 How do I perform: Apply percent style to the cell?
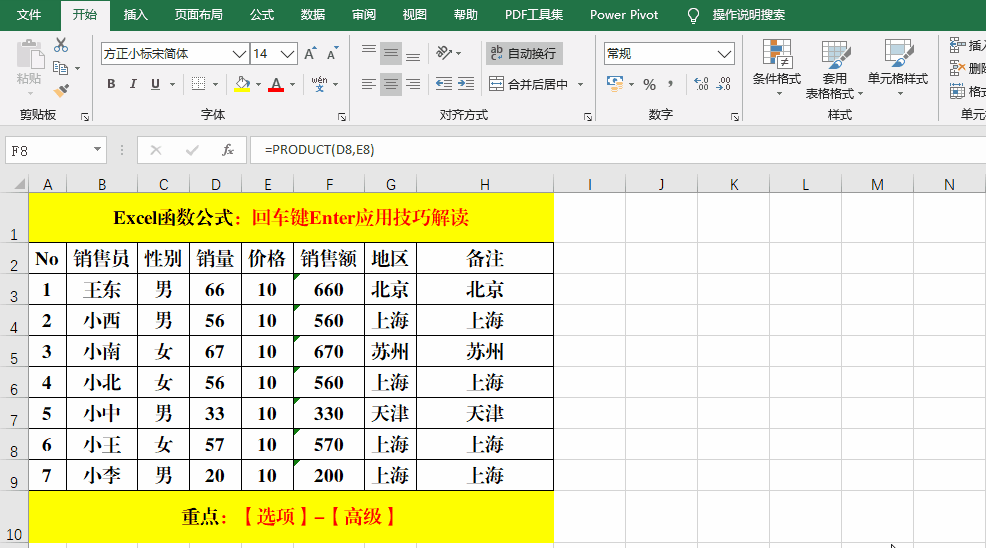pyautogui.click(x=649, y=84)
